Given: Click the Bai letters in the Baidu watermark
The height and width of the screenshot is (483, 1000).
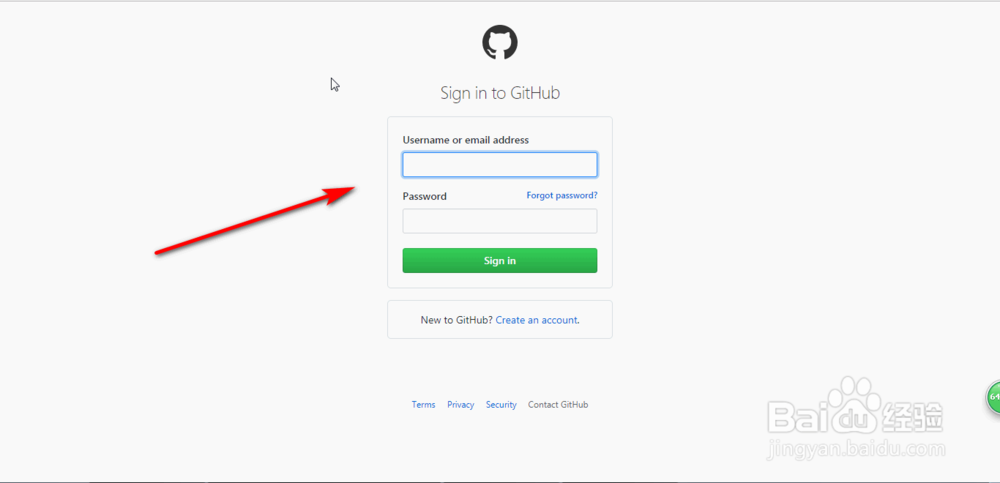Looking at the screenshot, I should tap(798, 417).
